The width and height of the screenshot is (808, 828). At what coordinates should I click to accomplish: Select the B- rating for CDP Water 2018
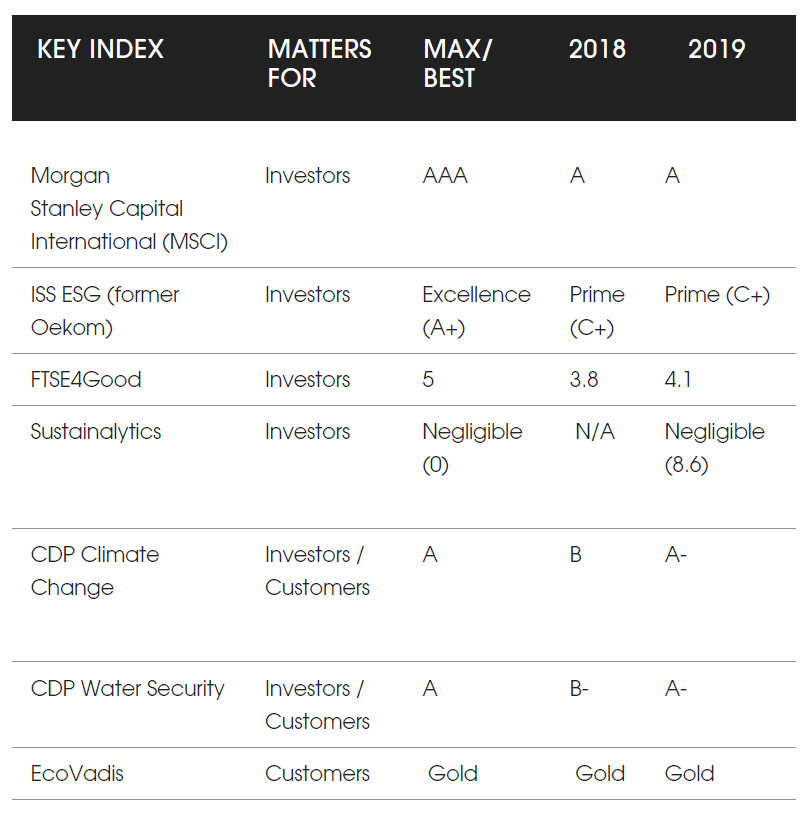click(x=579, y=689)
